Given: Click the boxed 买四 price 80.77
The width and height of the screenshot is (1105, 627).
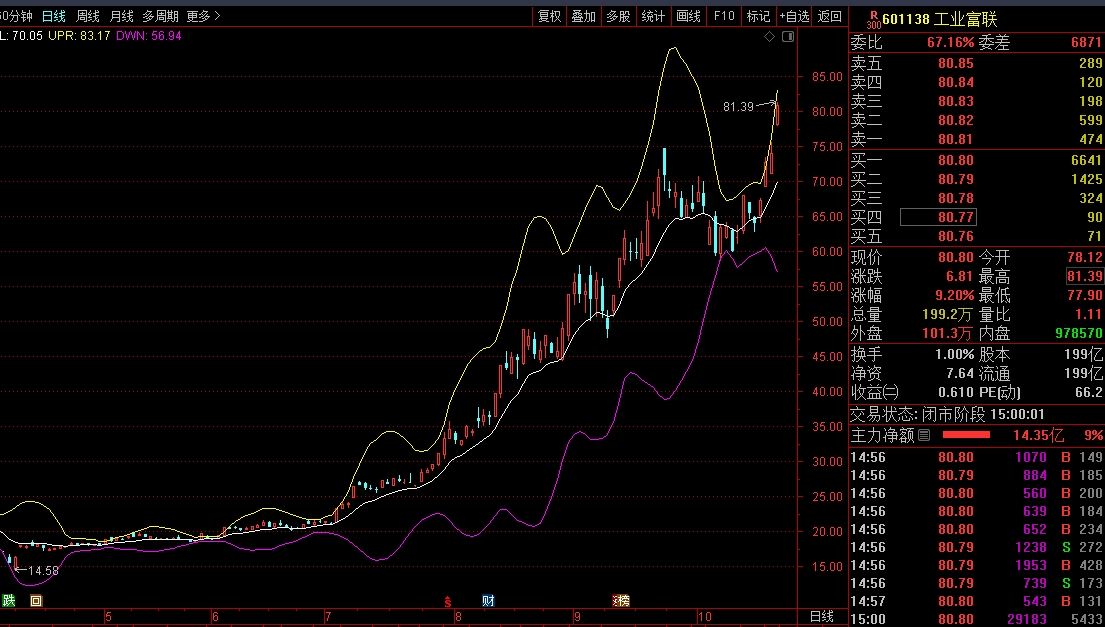Looking at the screenshot, I should point(939,217).
